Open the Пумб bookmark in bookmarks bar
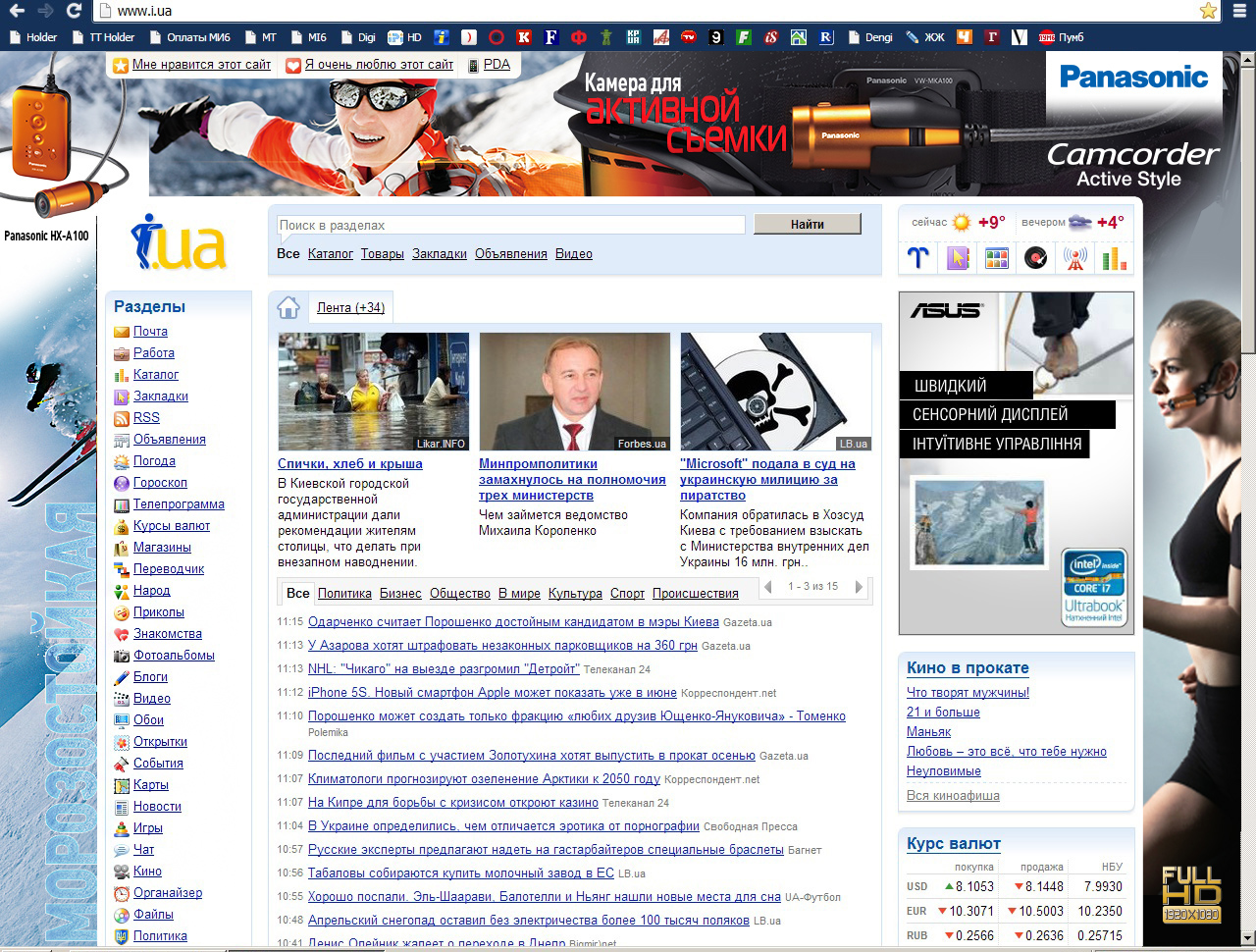This screenshot has width=1256, height=952. click(x=1062, y=37)
